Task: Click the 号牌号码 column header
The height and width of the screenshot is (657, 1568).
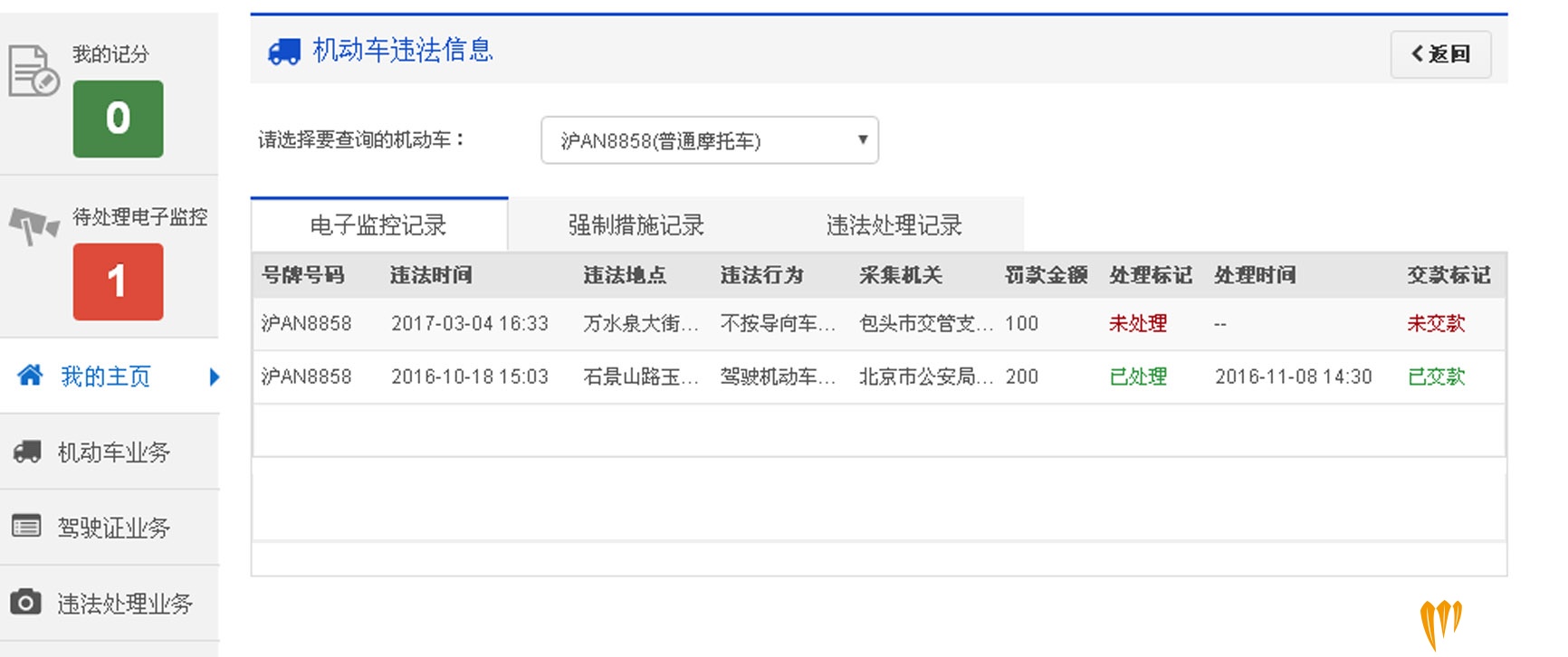Action: 303,275
